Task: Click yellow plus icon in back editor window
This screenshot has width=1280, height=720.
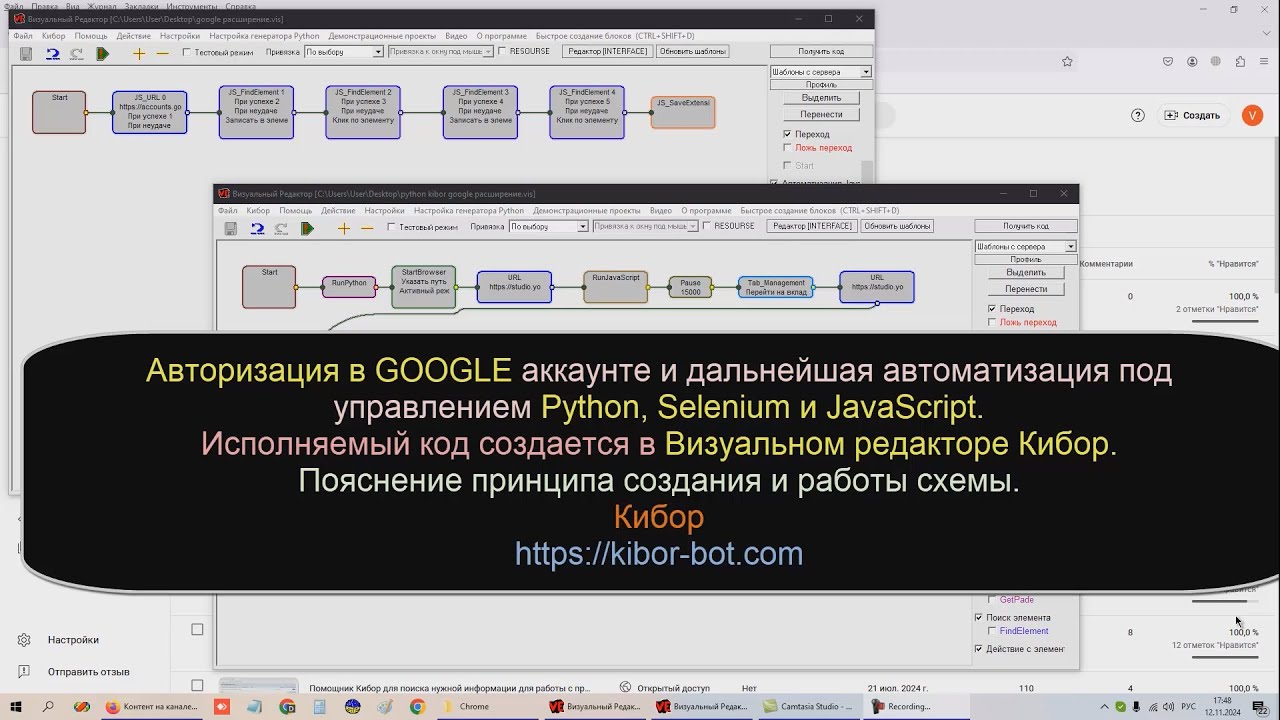Action: coord(139,54)
